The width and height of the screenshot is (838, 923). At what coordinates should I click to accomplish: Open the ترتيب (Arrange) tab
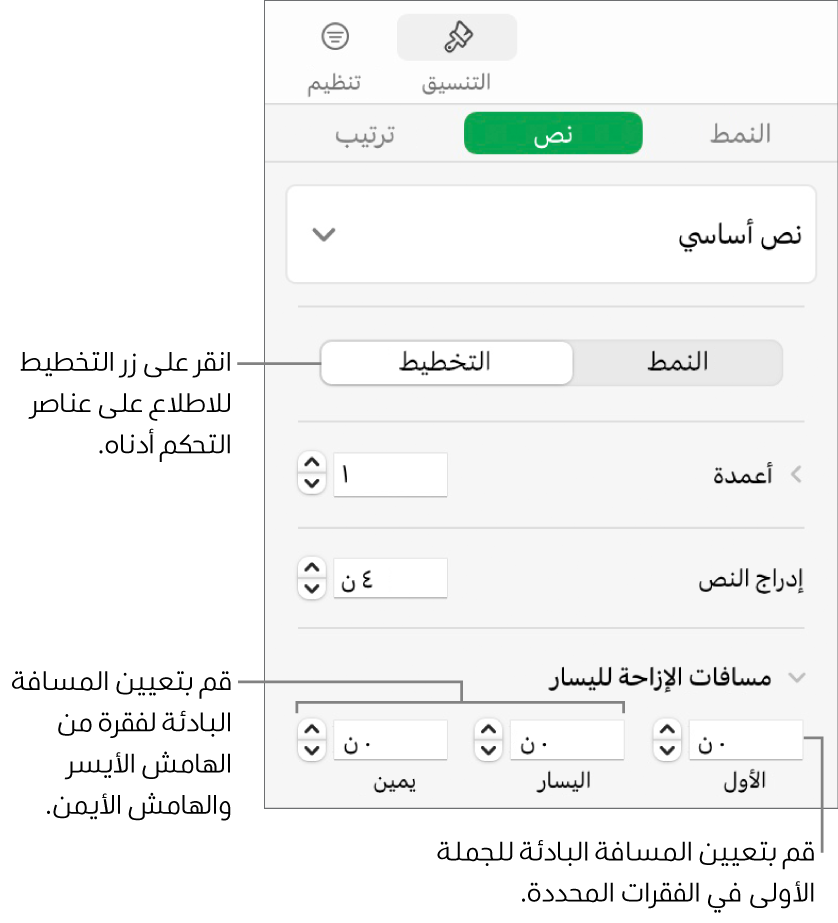click(x=364, y=134)
